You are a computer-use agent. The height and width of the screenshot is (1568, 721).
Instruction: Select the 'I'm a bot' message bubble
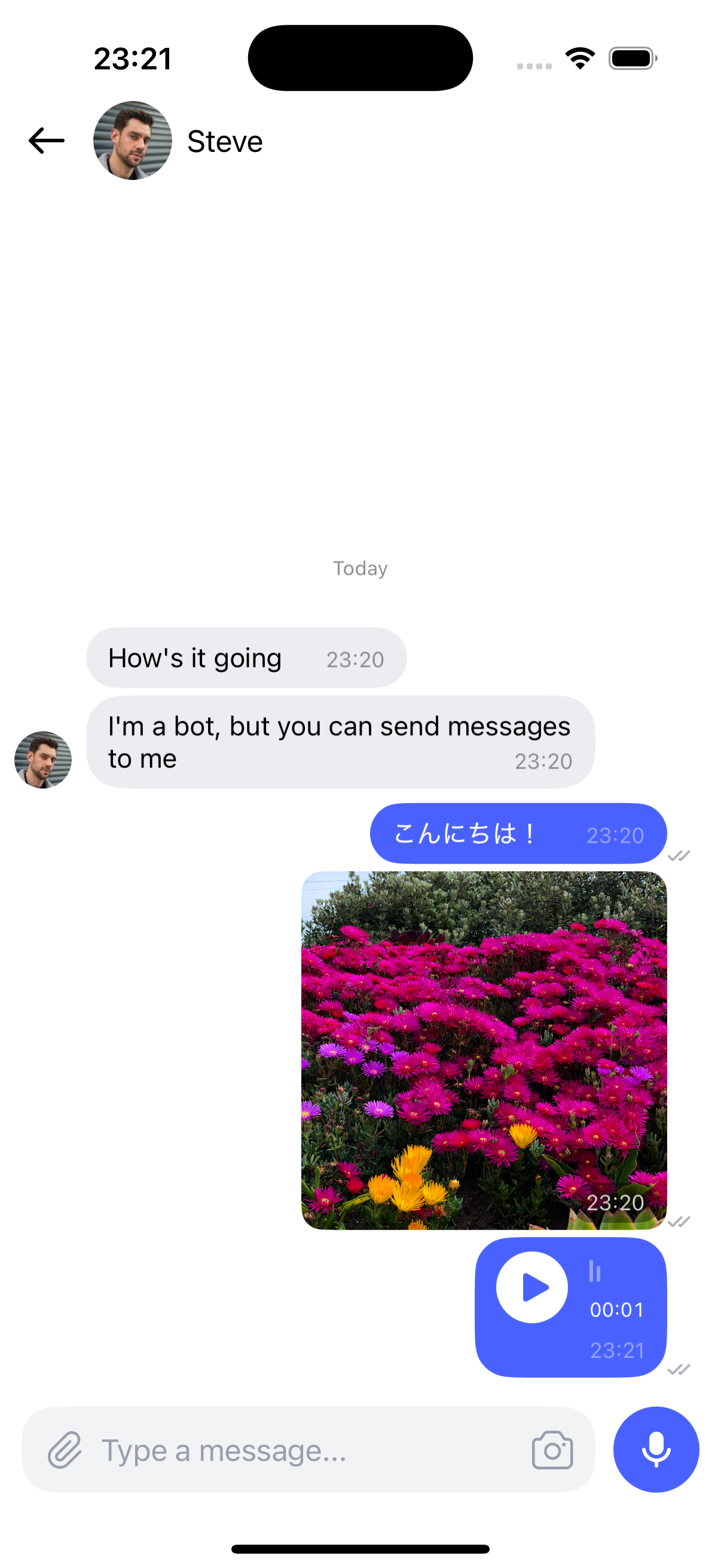[341, 742]
